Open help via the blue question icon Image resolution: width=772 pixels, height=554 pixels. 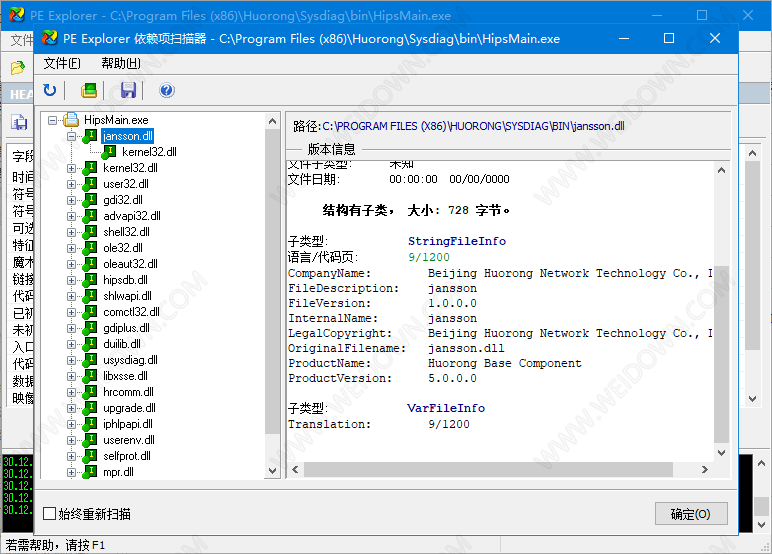tap(167, 91)
